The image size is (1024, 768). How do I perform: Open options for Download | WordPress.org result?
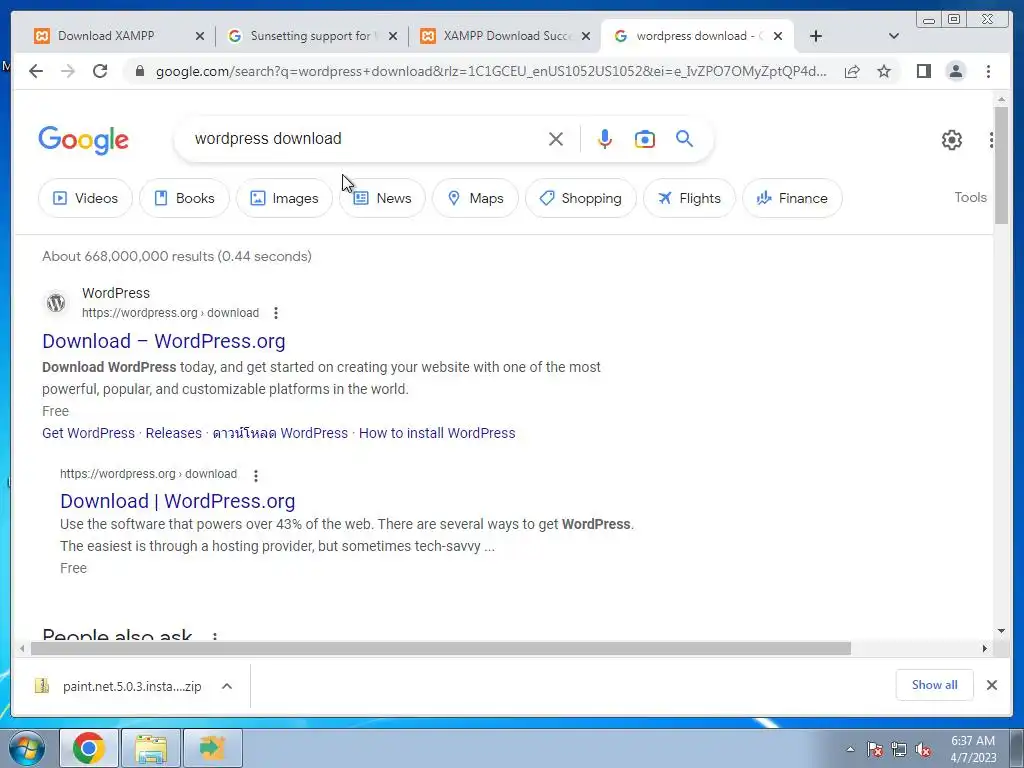tap(256, 475)
